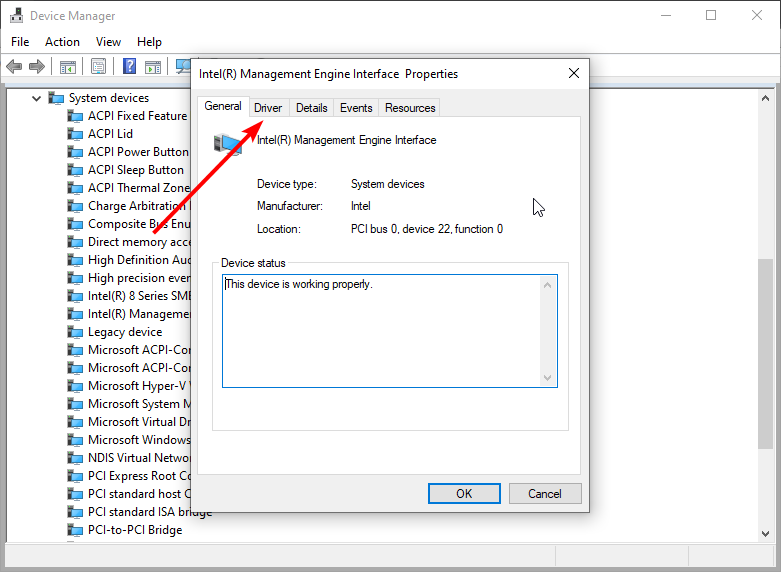Select Microsoft System Management tree item
The width and height of the screenshot is (781, 572).
(x=139, y=404)
